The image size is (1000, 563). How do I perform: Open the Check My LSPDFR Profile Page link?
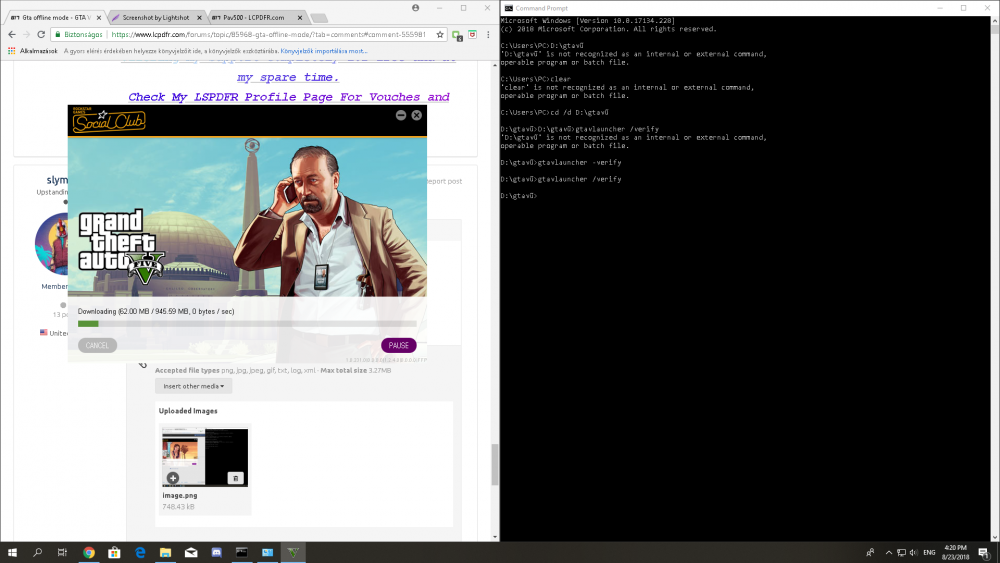point(289,97)
